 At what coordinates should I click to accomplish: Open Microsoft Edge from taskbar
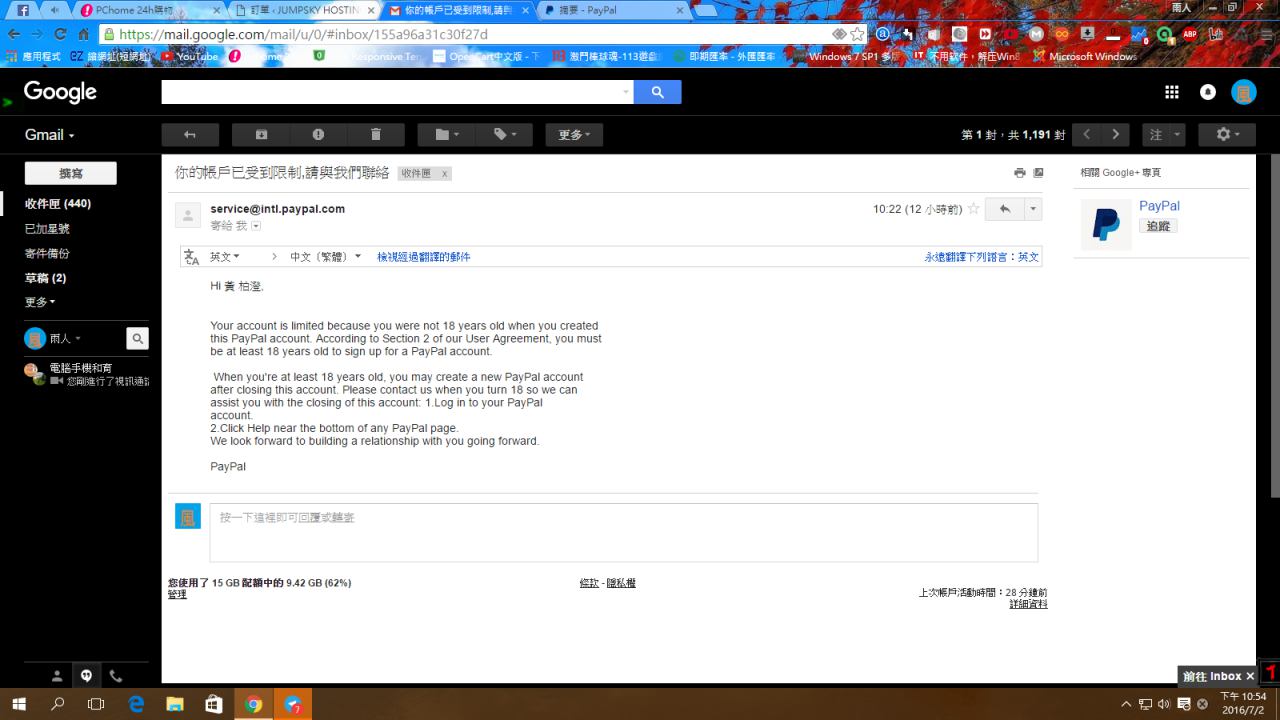[x=136, y=703]
